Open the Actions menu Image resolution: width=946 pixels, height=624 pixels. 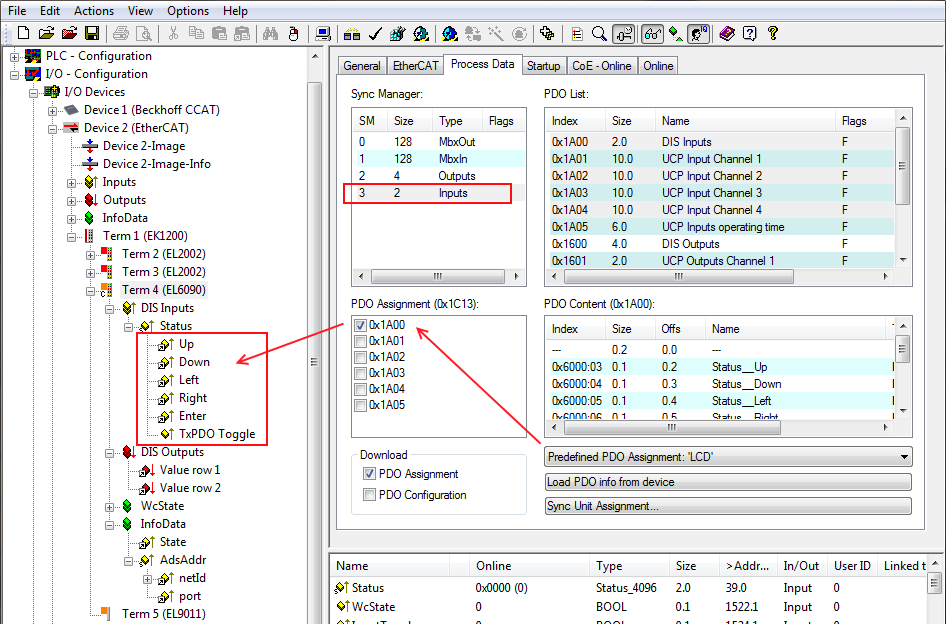coord(94,11)
